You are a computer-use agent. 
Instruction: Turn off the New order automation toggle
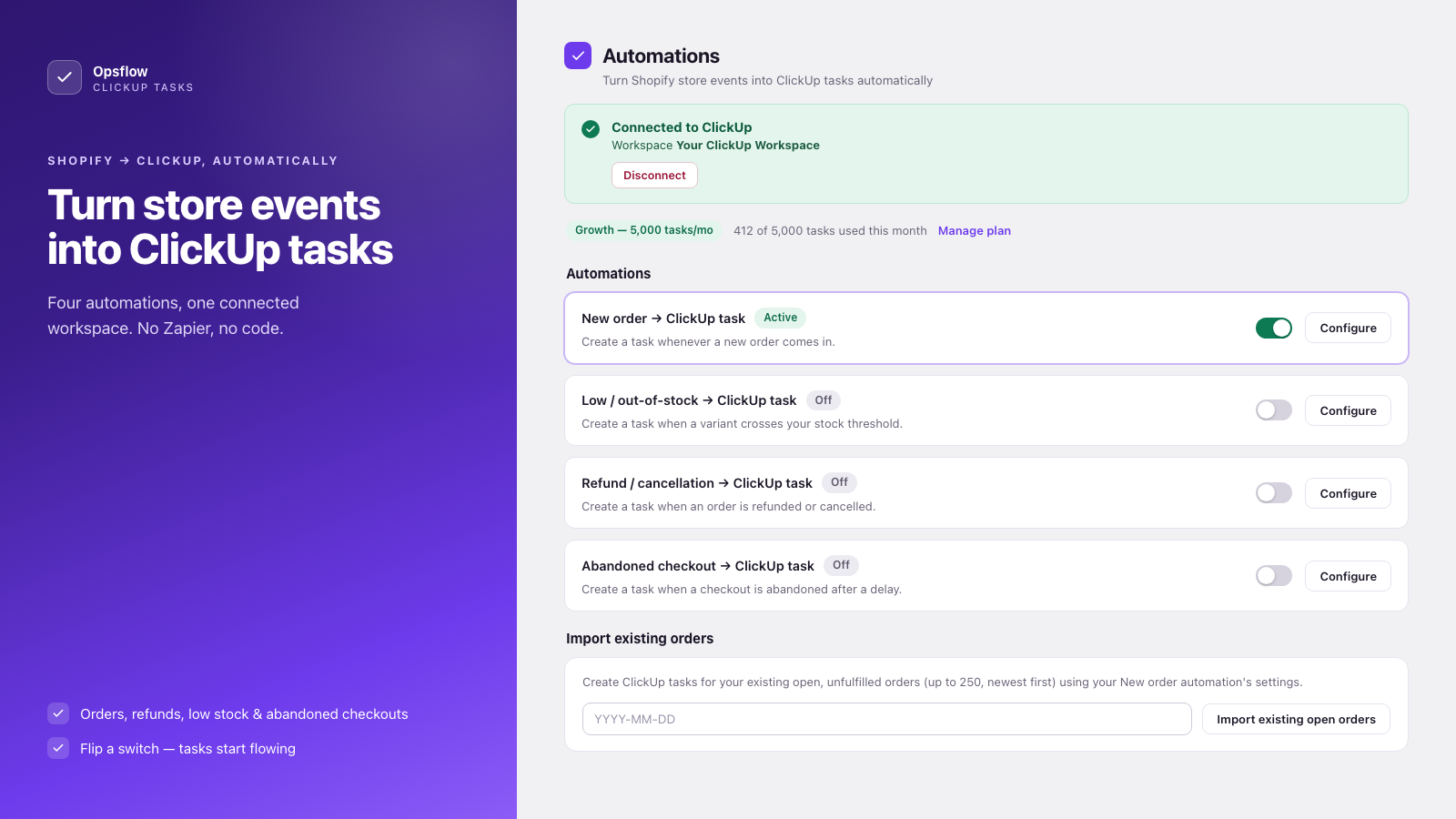[x=1274, y=328]
